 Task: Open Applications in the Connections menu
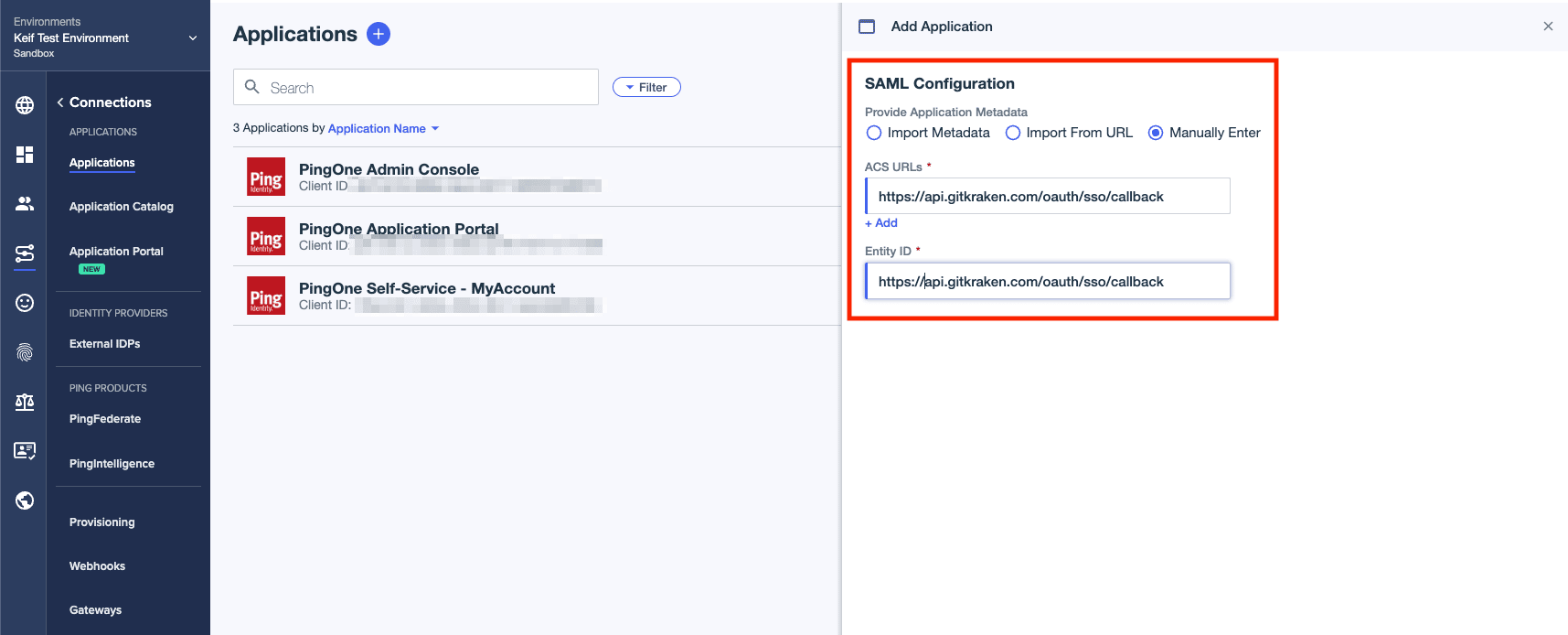click(102, 163)
